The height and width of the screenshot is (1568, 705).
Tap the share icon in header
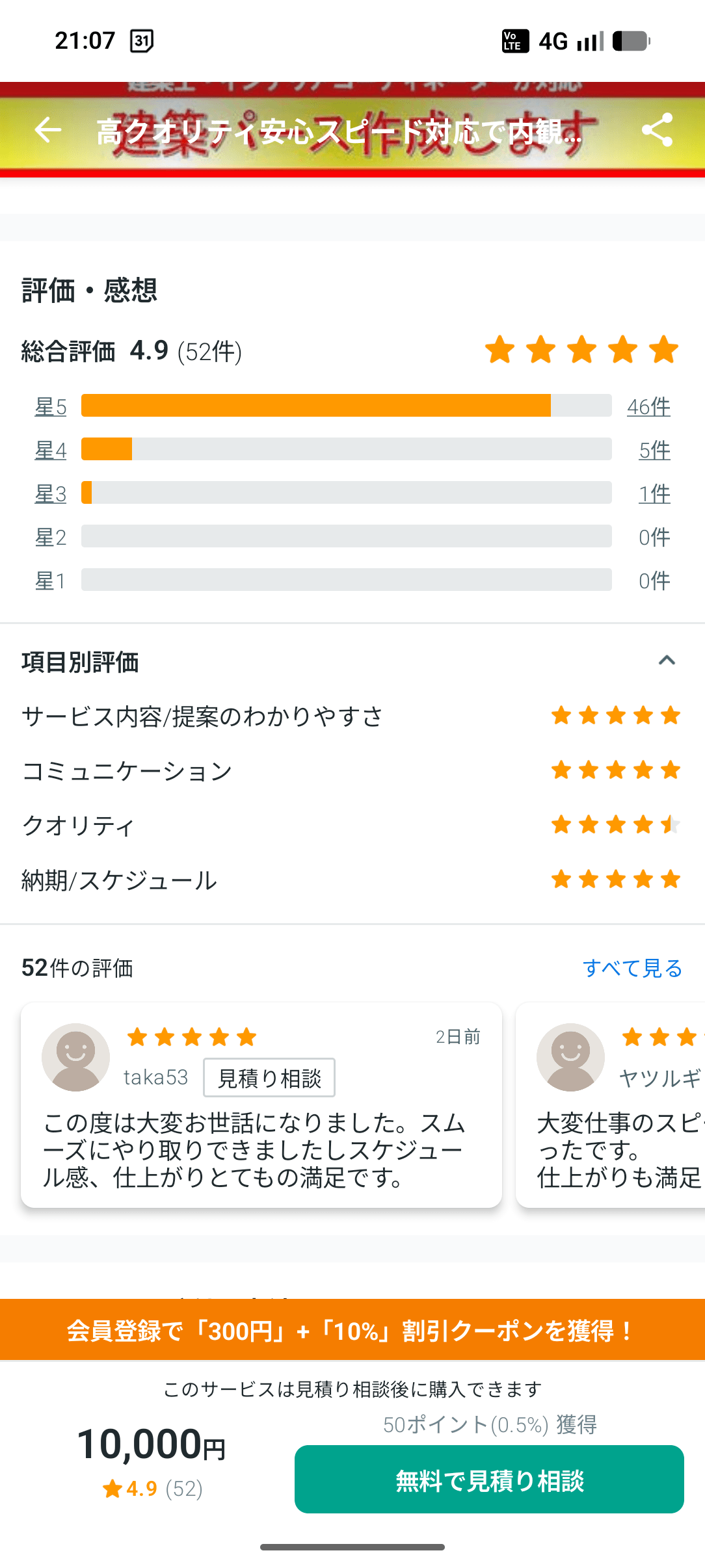(657, 130)
